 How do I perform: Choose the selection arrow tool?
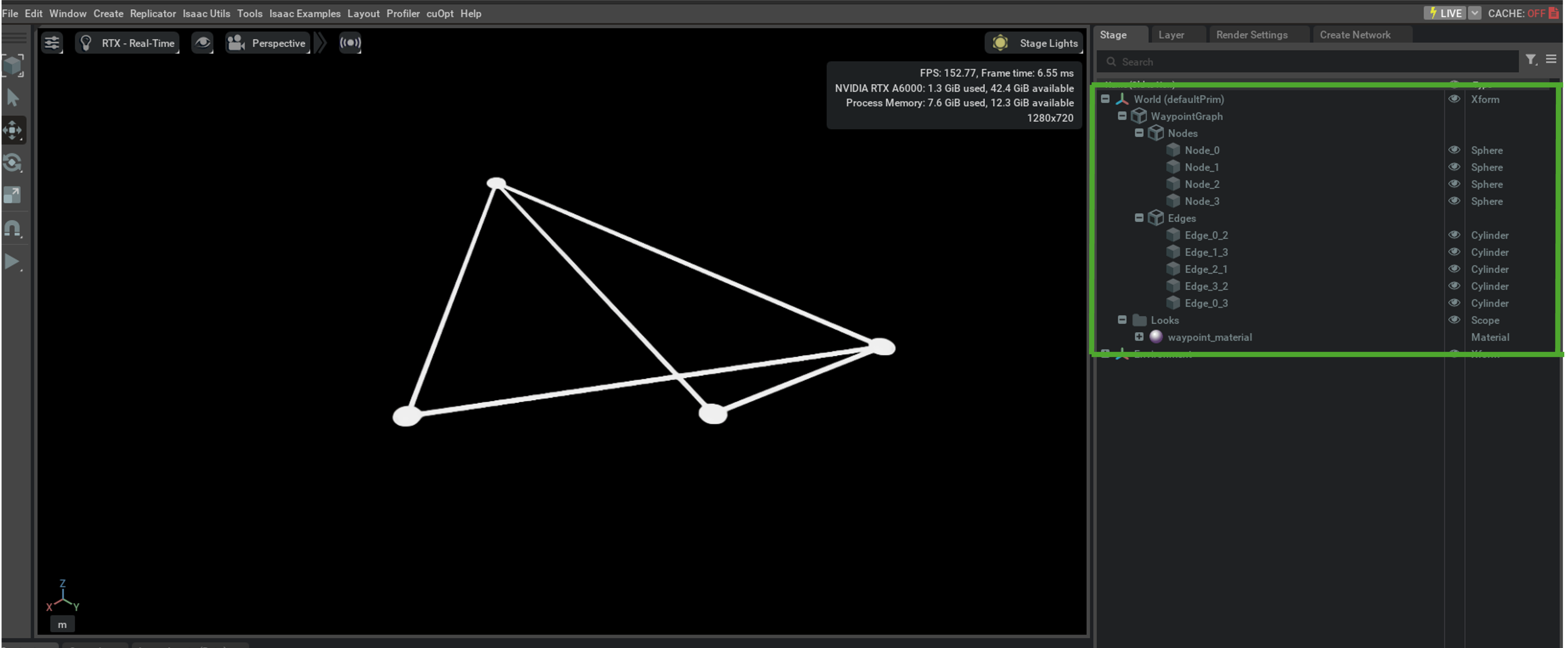(13, 97)
